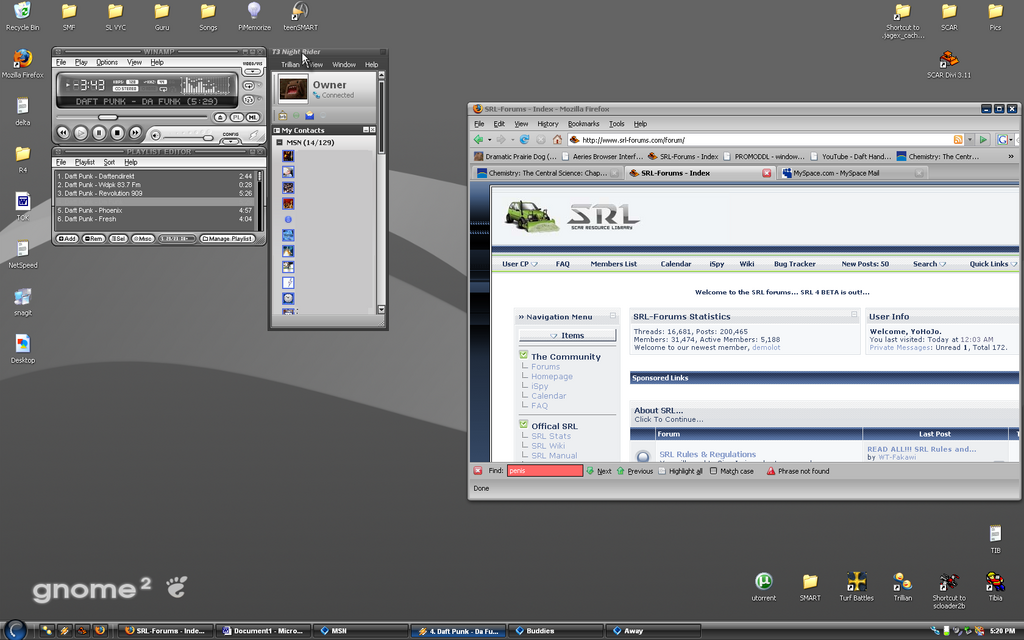Viewport: 1024px width, 640px height.
Task: Click Winamp's Stop playback button
Action: (117, 132)
